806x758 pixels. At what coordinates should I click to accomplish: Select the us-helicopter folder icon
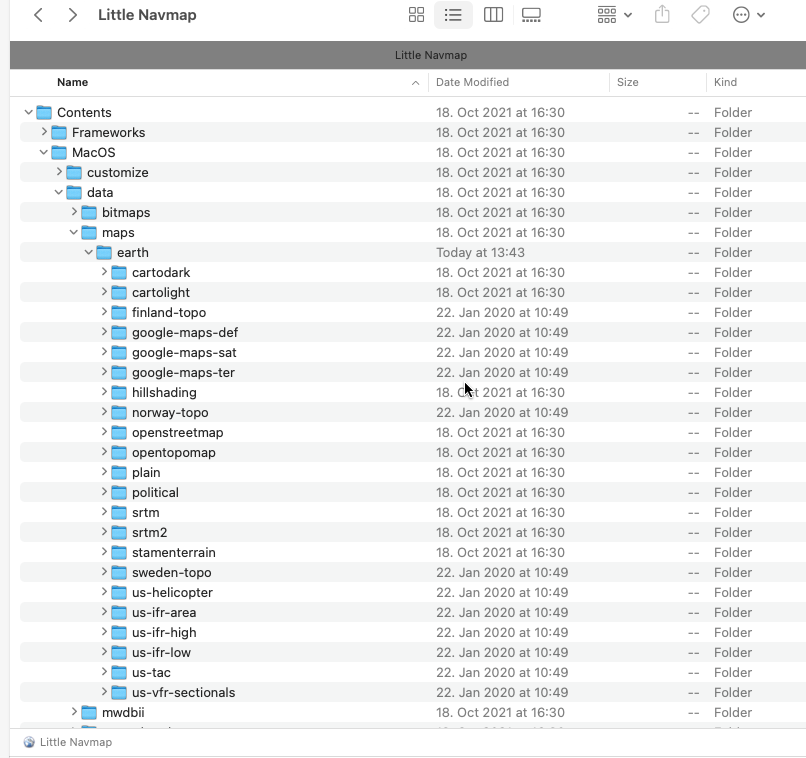click(119, 593)
